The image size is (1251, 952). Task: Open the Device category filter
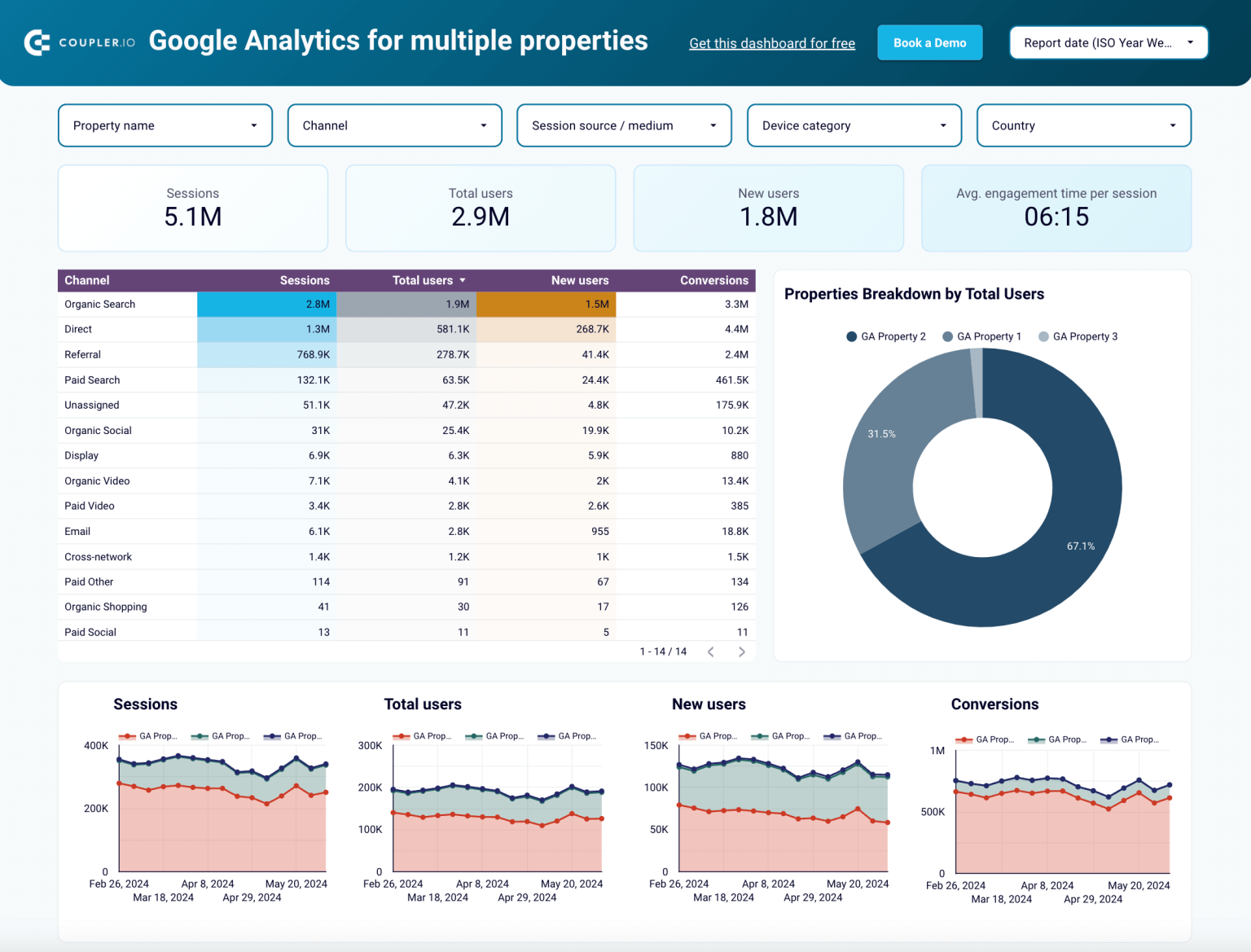854,125
